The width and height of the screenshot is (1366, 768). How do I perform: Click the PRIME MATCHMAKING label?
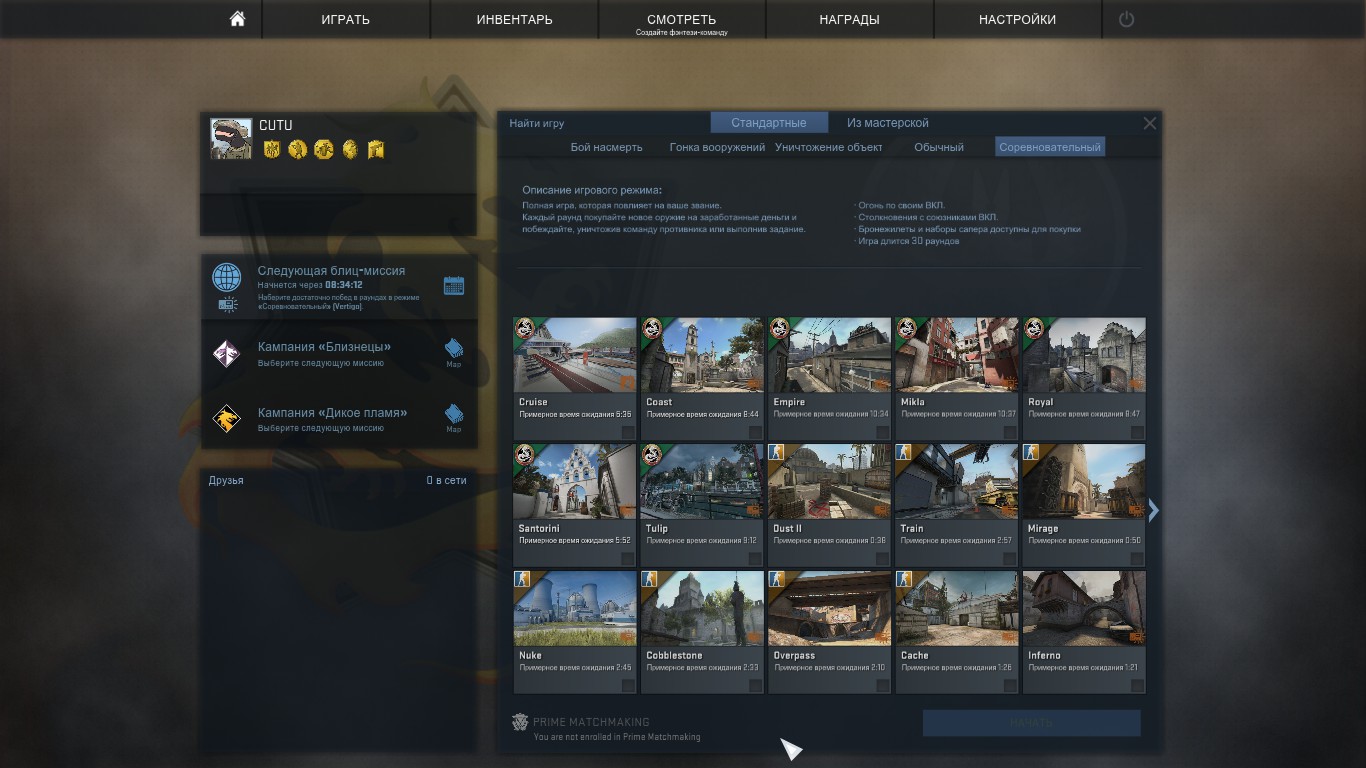coord(591,722)
